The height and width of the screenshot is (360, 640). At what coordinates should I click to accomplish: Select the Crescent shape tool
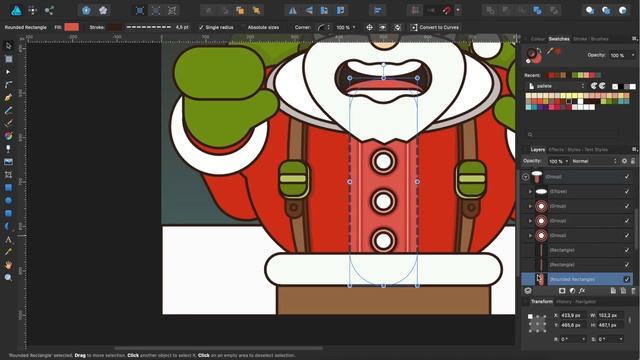point(8,226)
